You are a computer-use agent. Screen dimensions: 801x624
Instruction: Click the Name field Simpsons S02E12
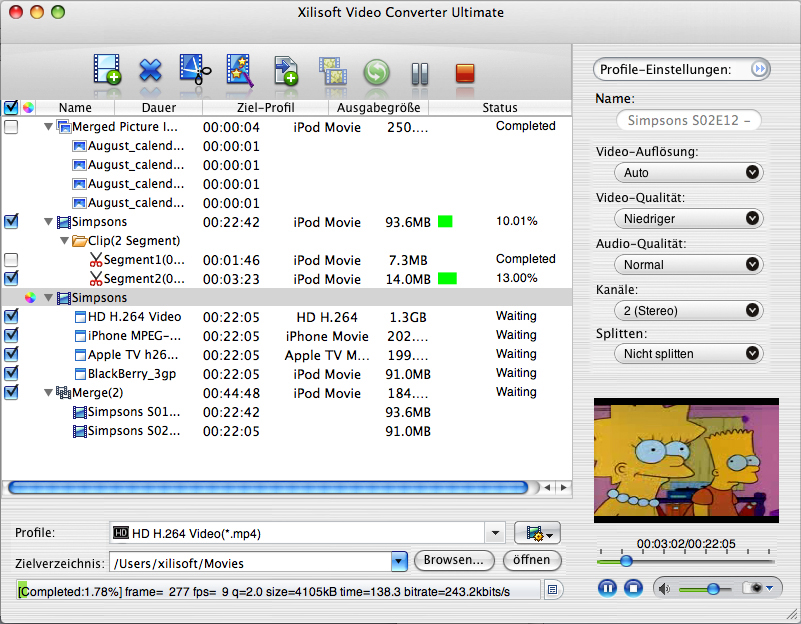click(x=689, y=121)
